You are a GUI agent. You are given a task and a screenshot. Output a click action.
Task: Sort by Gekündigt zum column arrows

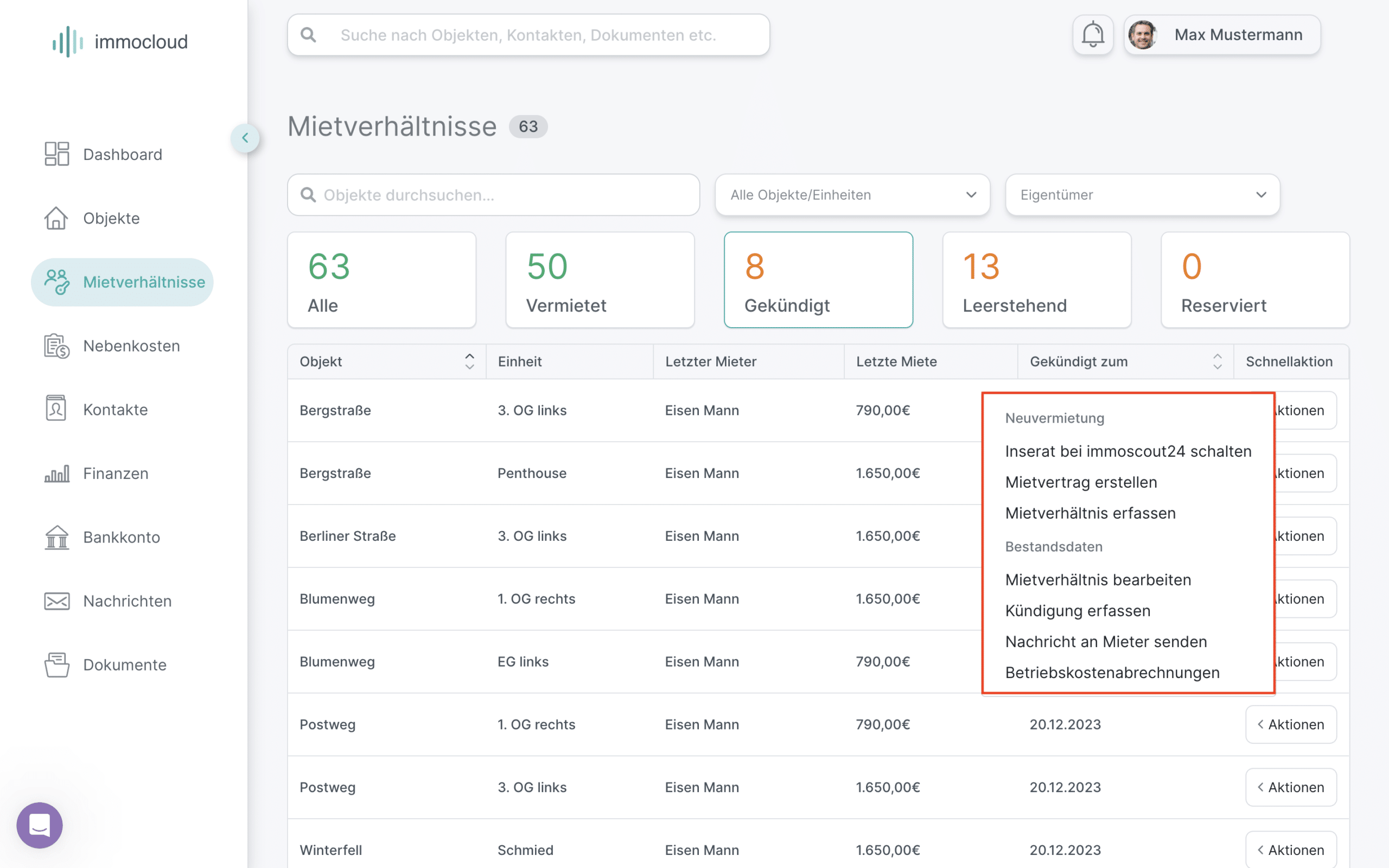tap(1218, 361)
